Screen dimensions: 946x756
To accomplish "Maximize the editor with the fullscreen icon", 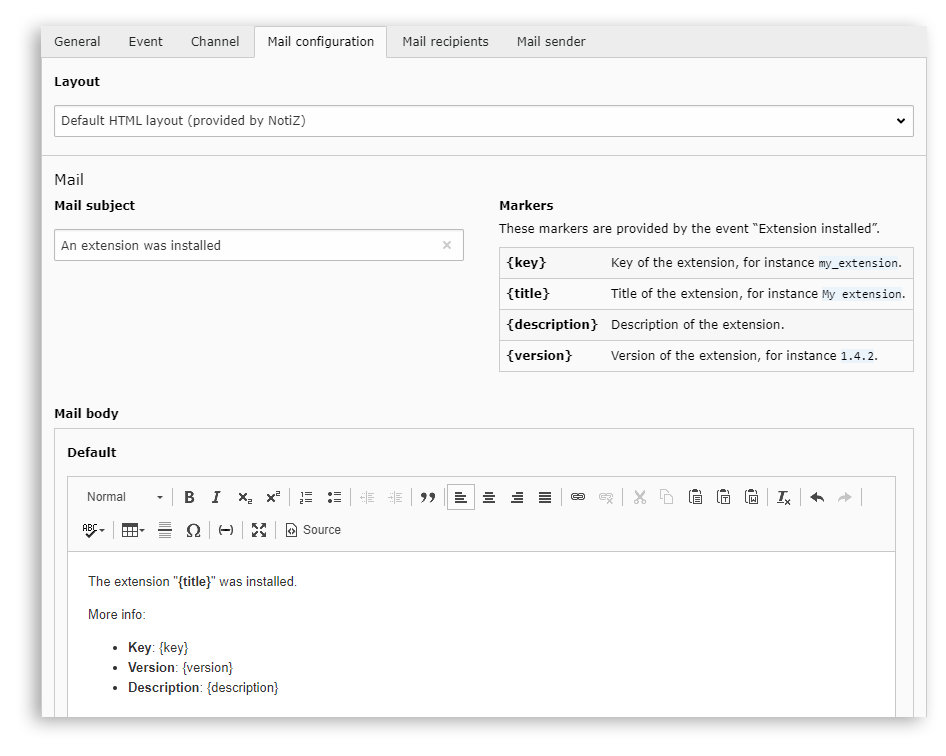I will pos(259,530).
